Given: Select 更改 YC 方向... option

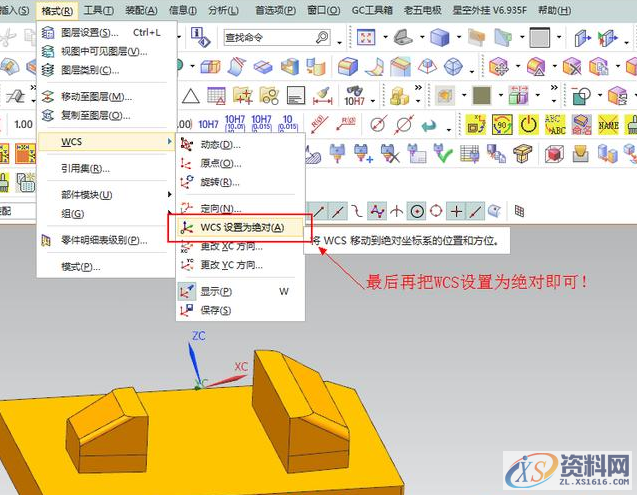Looking at the screenshot, I should (x=240, y=265).
